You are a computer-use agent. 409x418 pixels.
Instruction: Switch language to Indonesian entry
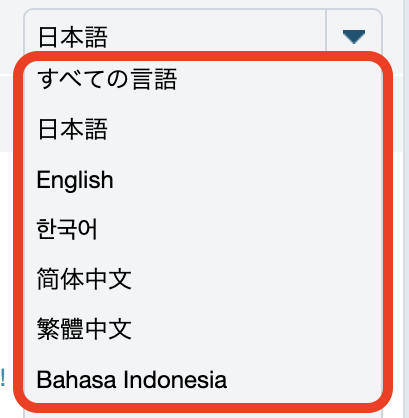click(x=203, y=379)
